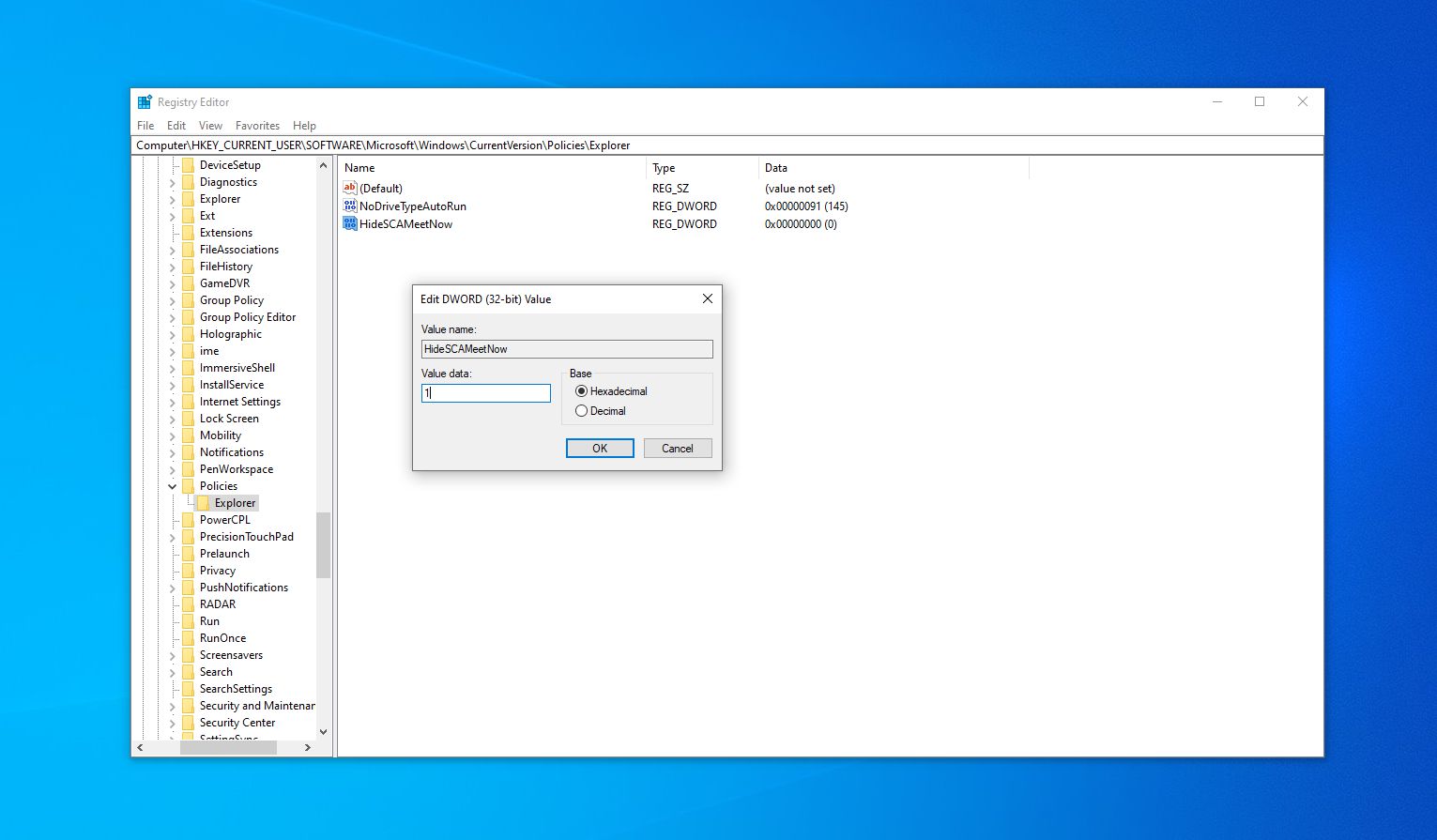Screen dimensions: 1437x840
Task: Click the Diagnostics folder icon
Action: coord(188,182)
